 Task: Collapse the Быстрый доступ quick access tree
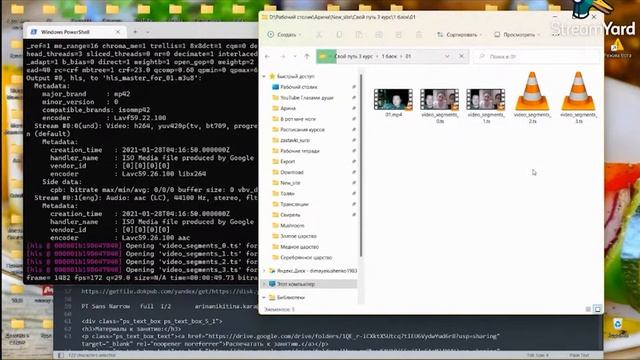tap(264, 76)
